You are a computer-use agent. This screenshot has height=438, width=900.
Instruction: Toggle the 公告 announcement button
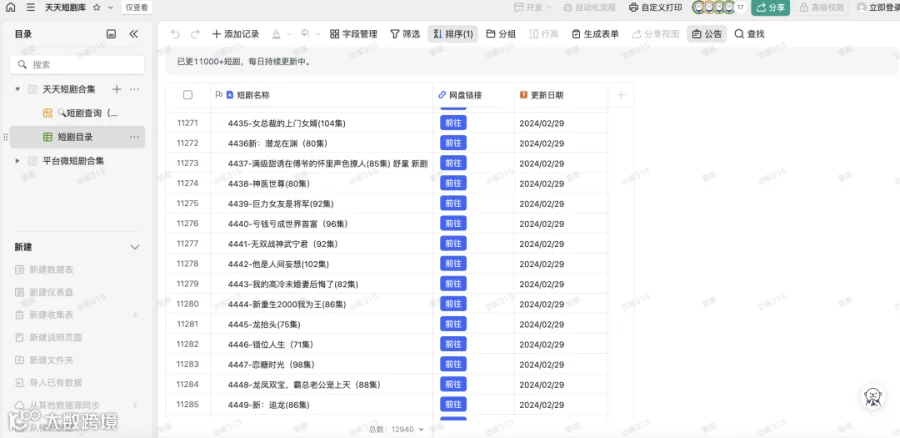pyautogui.click(x=707, y=34)
